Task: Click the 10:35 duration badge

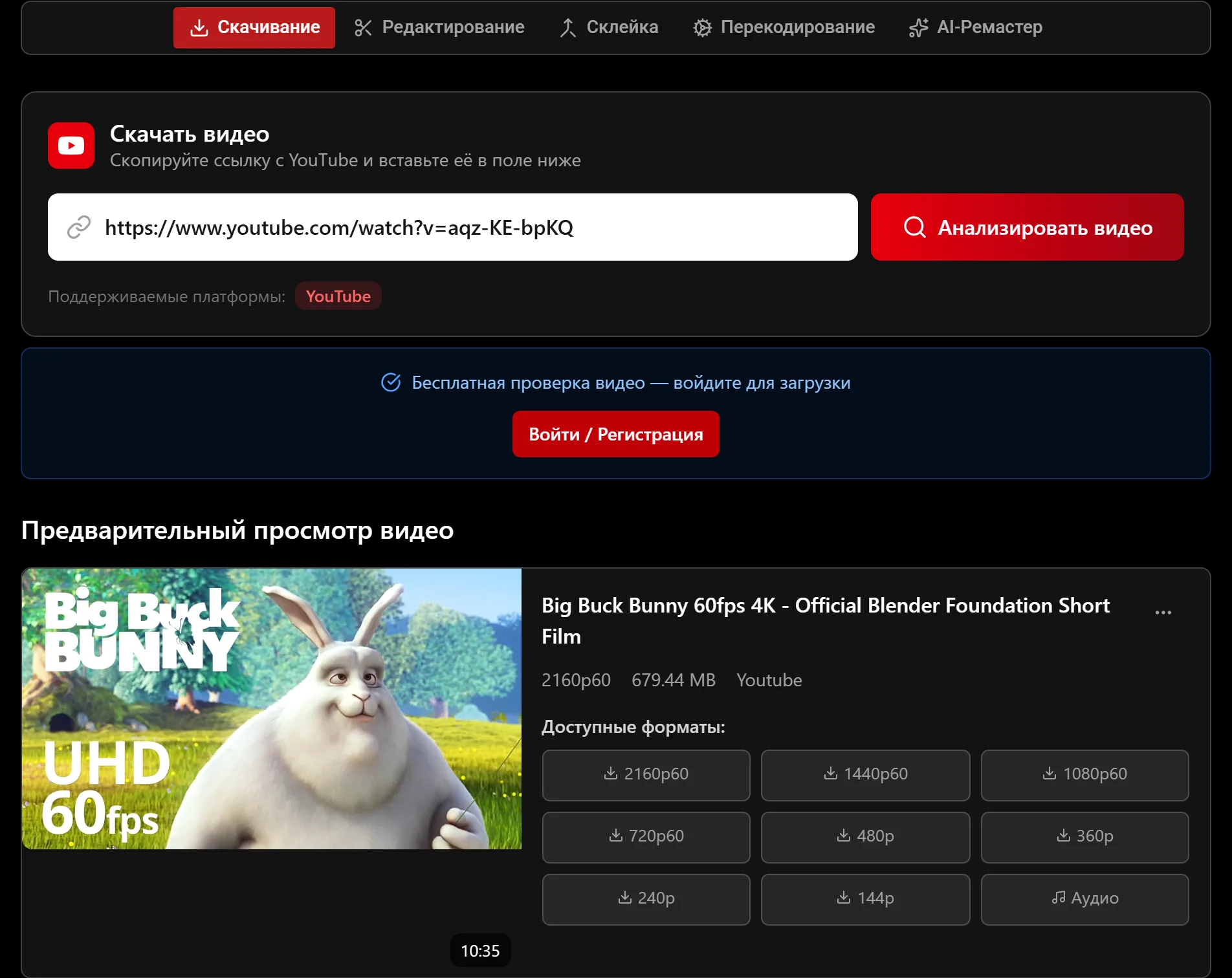Action: click(x=480, y=951)
